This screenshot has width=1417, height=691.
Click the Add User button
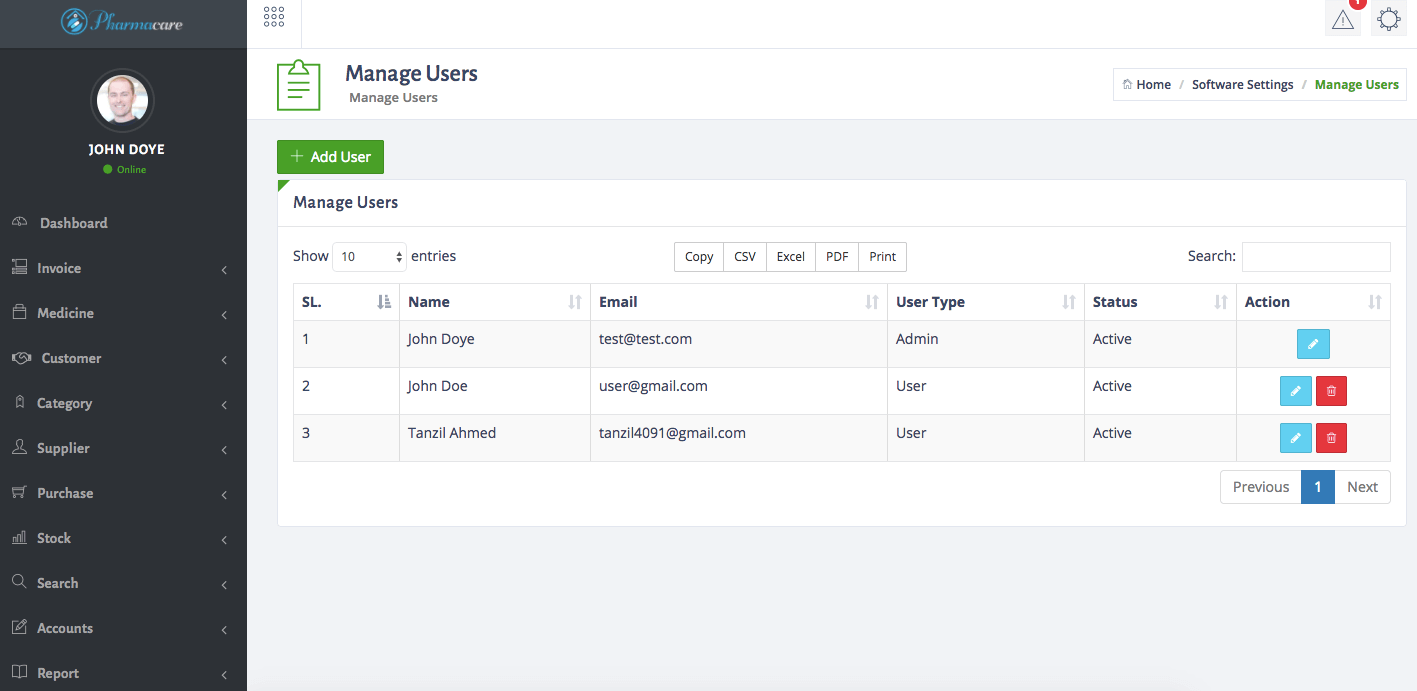click(330, 157)
